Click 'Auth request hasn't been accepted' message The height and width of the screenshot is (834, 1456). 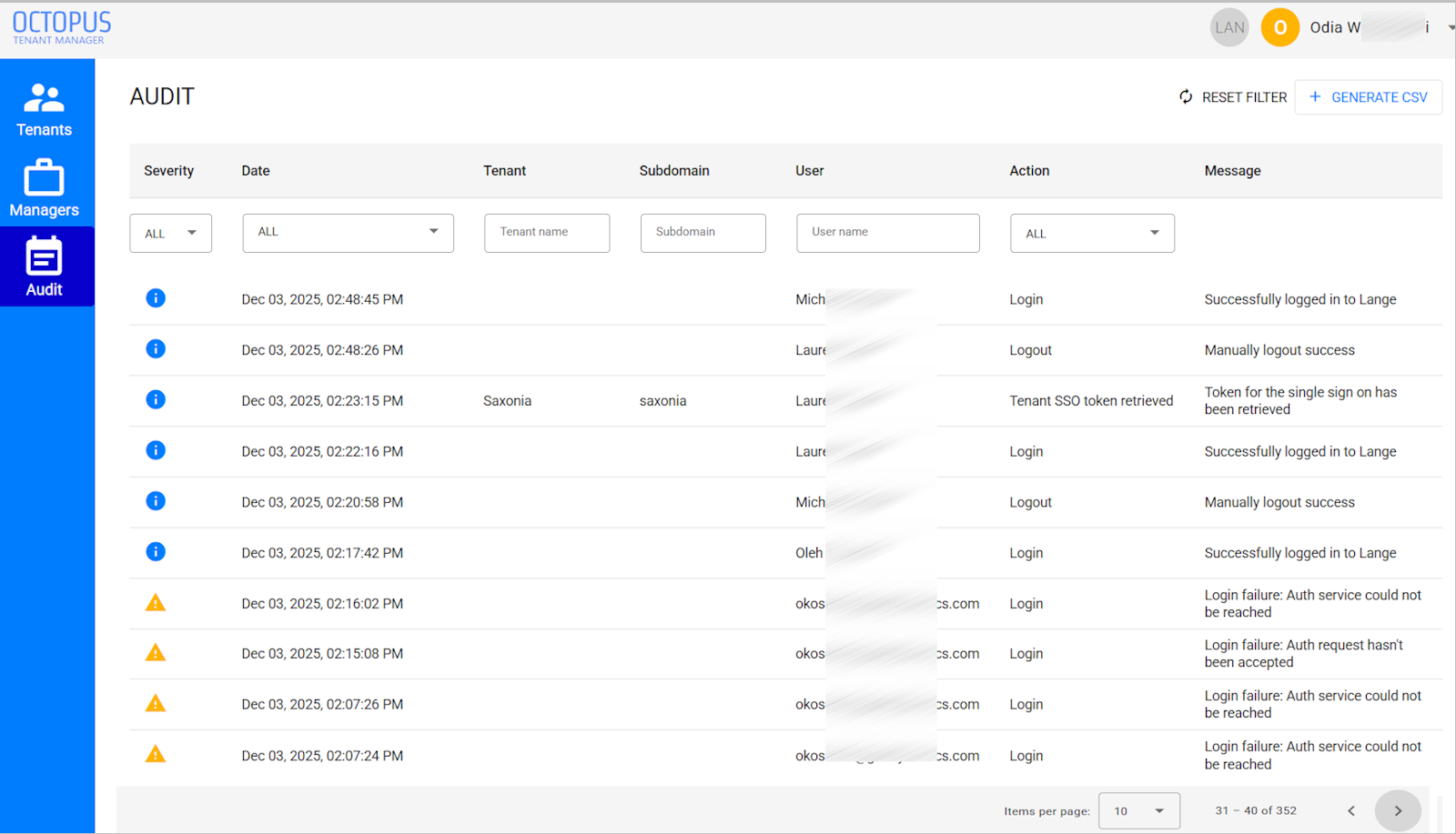(1303, 653)
